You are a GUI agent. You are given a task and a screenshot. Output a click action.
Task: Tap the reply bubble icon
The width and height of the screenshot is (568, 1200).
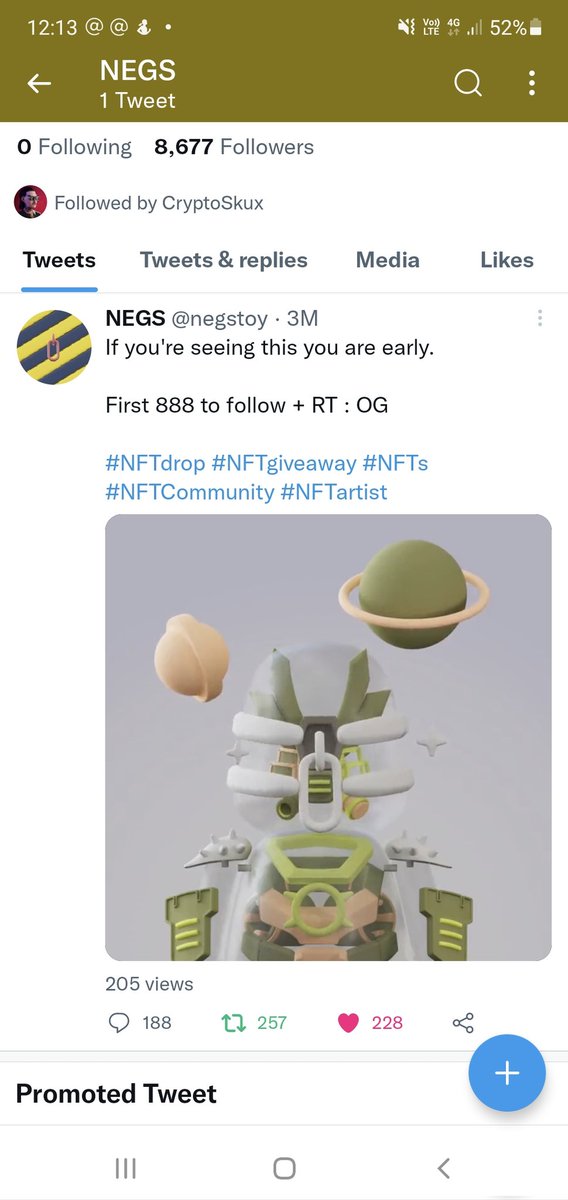[118, 1022]
